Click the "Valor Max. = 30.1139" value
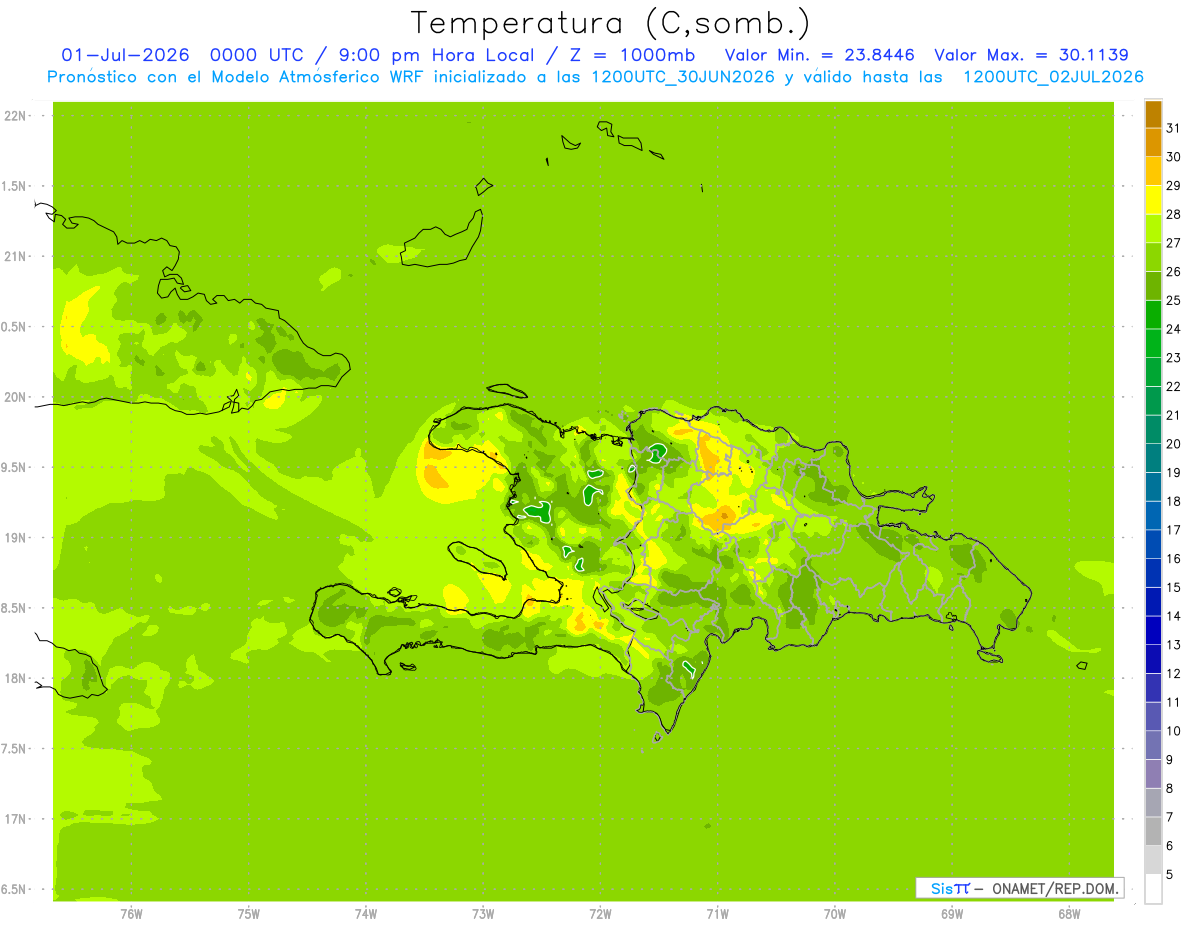Image resolution: width=1200 pixels, height=927 pixels. [x=1031, y=55]
